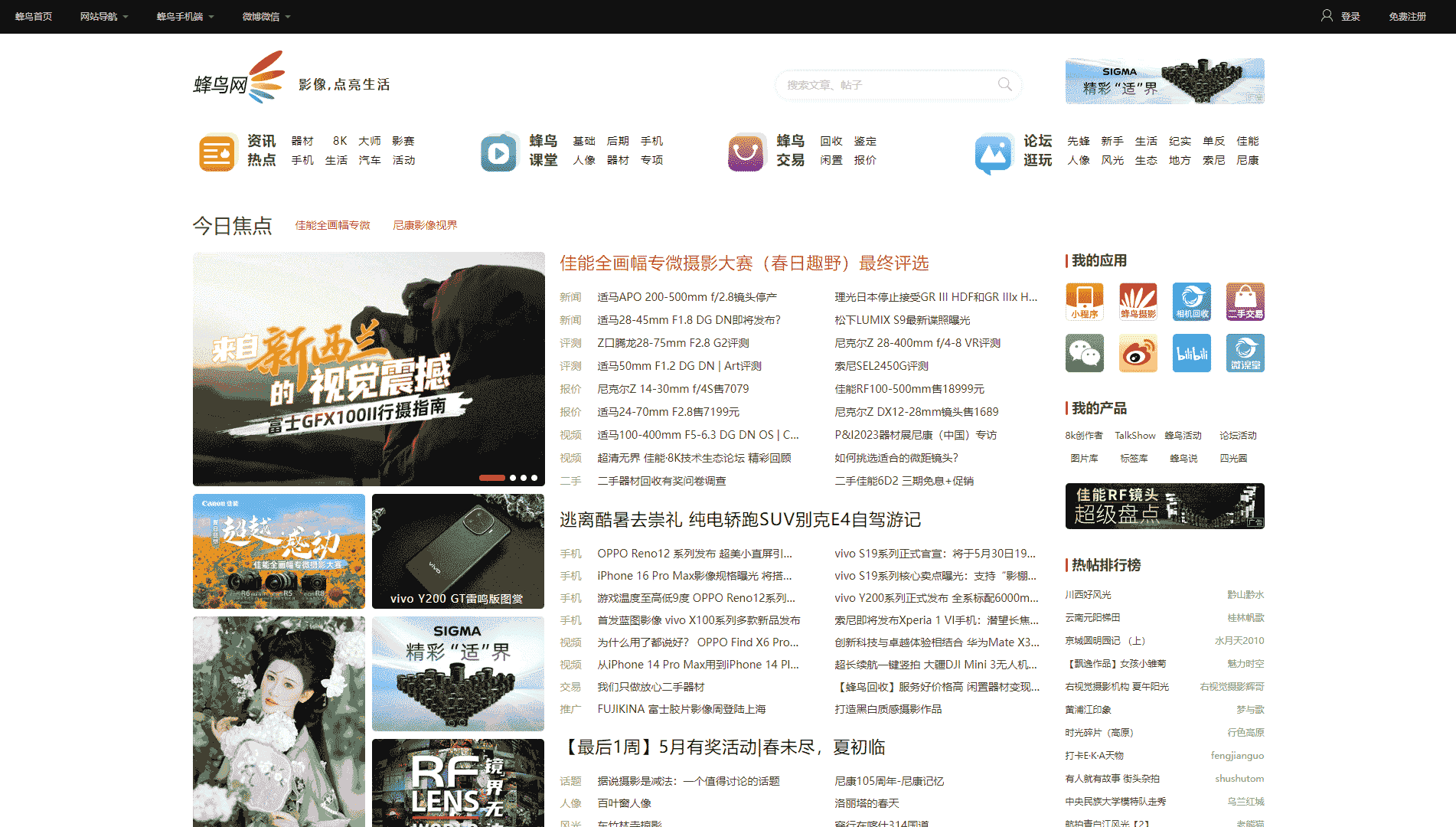Expand the 蜂鸟手机端 dropdown
This screenshot has height=827, width=1456.
[185, 16]
